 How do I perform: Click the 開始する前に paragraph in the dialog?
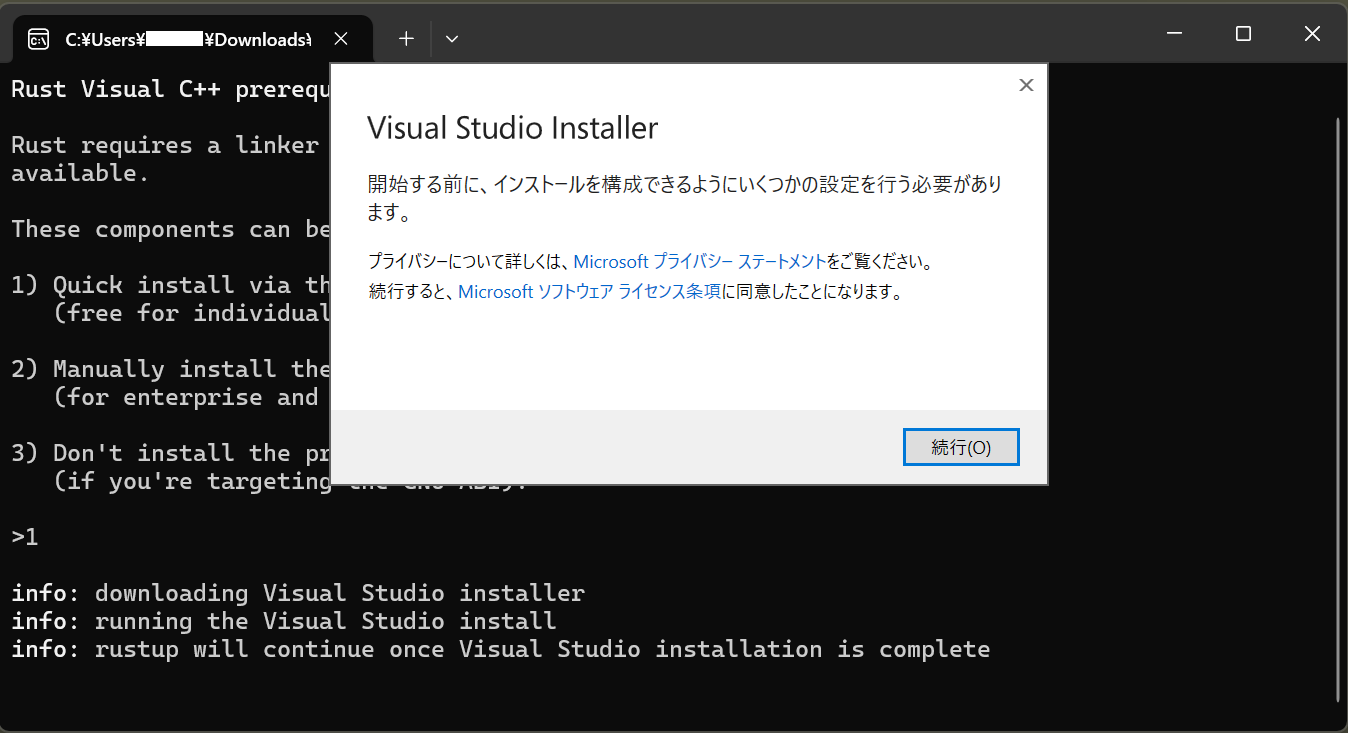click(x=685, y=199)
